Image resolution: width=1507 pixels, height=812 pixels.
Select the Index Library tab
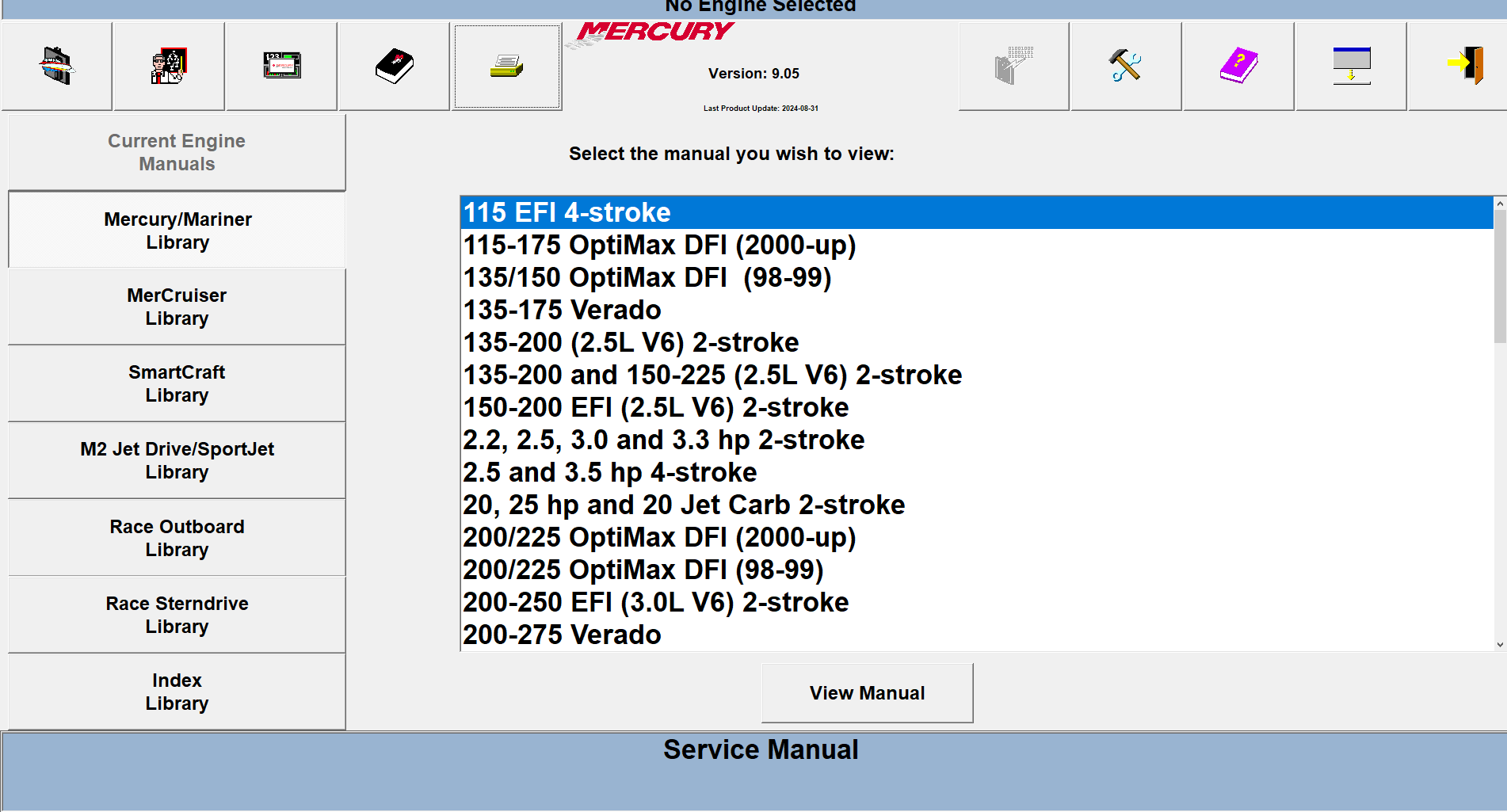coord(177,692)
